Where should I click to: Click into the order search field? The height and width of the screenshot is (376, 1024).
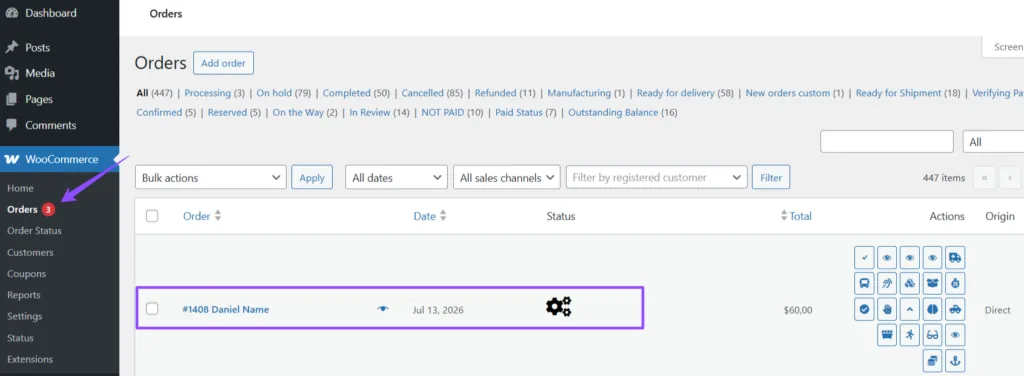[x=887, y=142]
